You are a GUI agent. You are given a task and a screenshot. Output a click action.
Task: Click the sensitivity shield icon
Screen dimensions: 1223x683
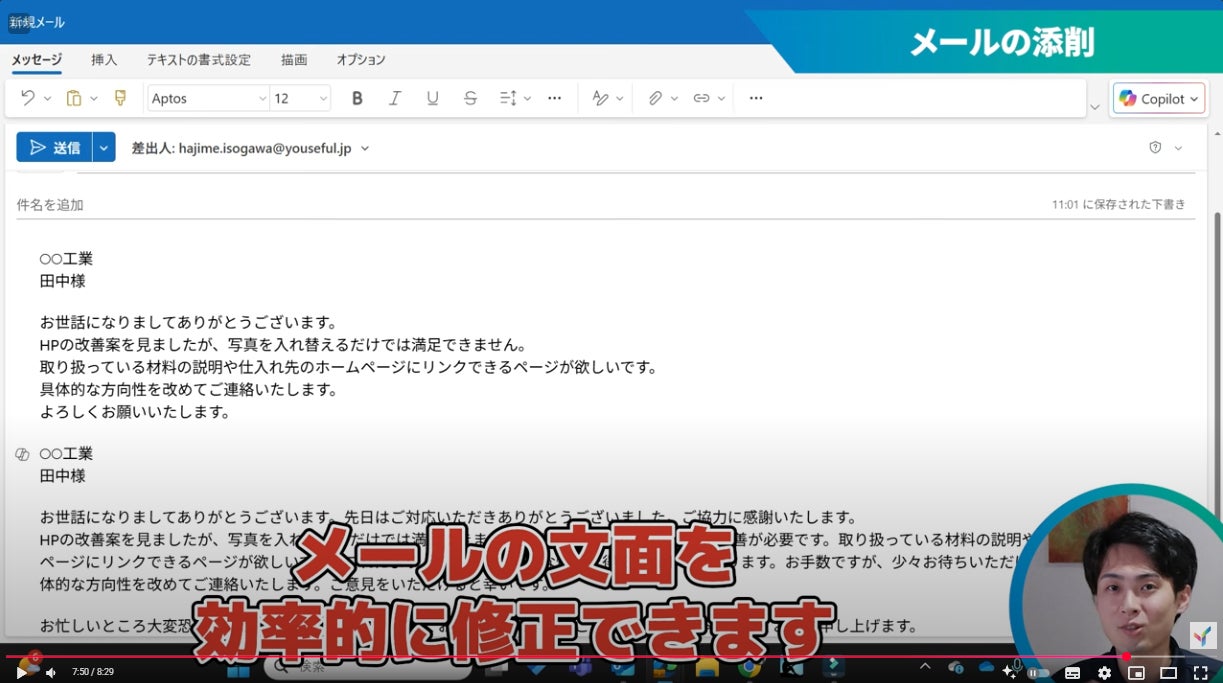pyautogui.click(x=1155, y=147)
